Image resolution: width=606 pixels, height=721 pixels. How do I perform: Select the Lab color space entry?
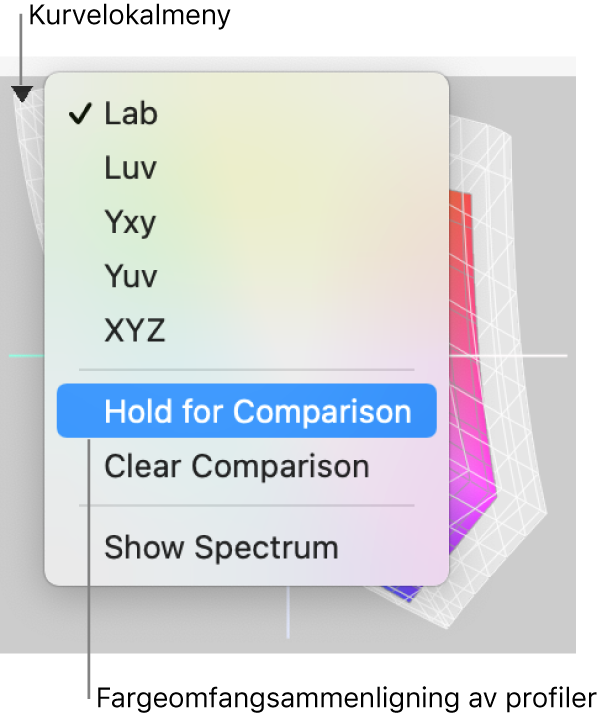click(x=246, y=114)
